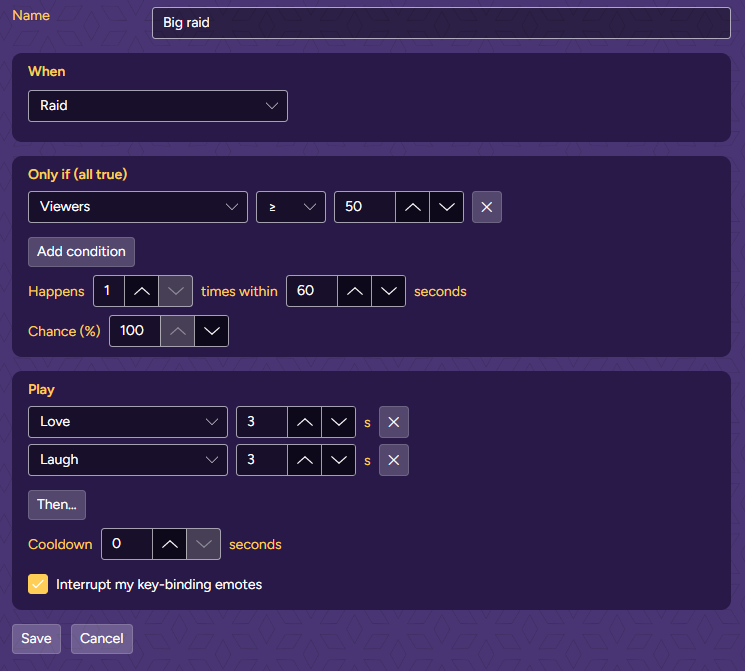Increase the viewers threshold value above 50
The height and width of the screenshot is (671, 745).
412,207
